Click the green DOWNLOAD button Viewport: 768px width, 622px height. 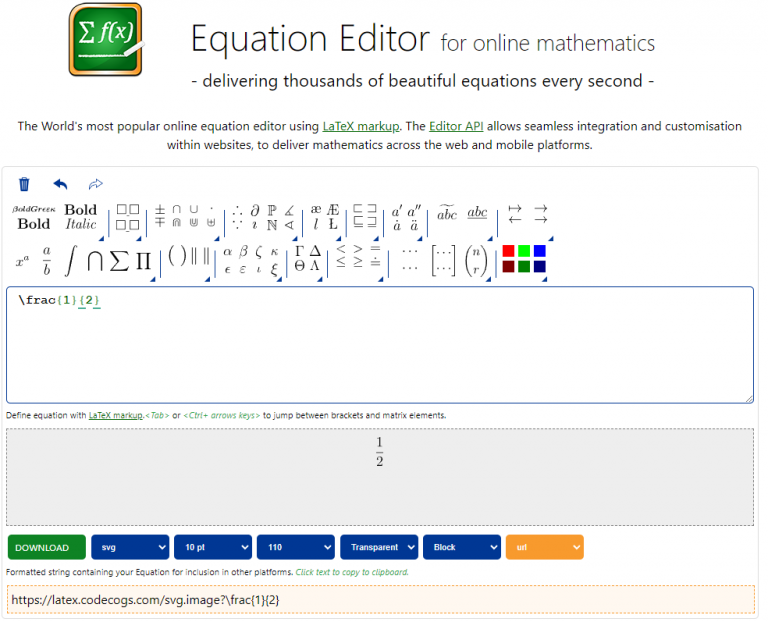47,548
